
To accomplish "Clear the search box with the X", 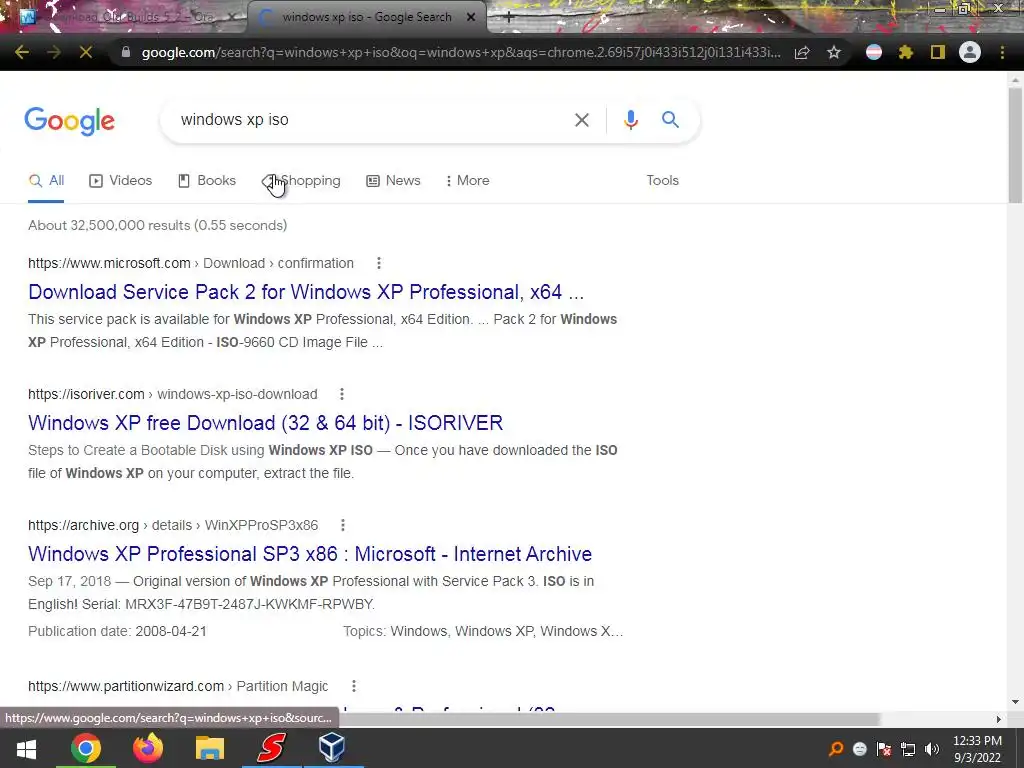I will point(581,120).
